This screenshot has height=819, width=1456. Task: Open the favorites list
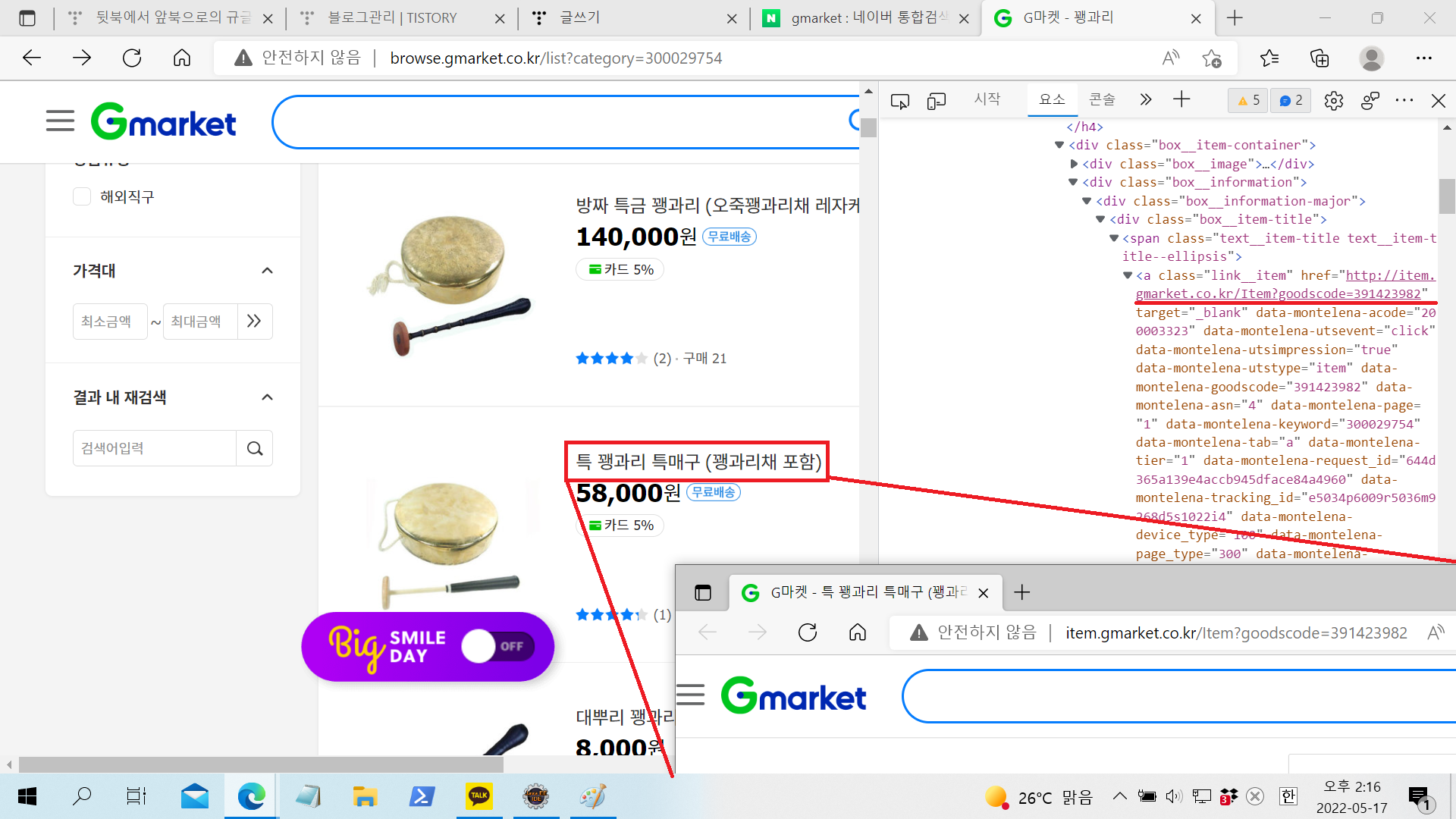tap(1269, 58)
